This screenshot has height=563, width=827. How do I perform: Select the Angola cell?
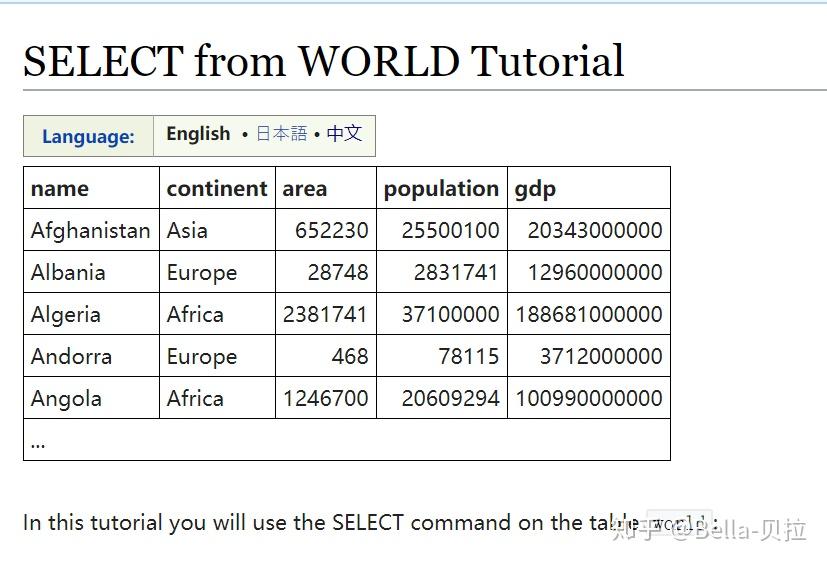pos(91,398)
